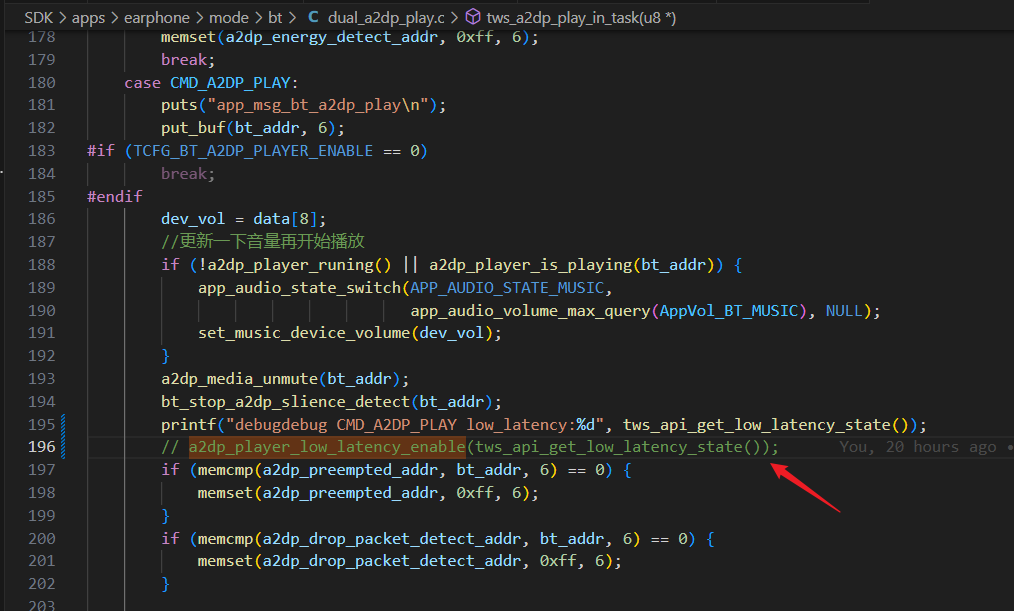Click the #endif directive

point(115,197)
